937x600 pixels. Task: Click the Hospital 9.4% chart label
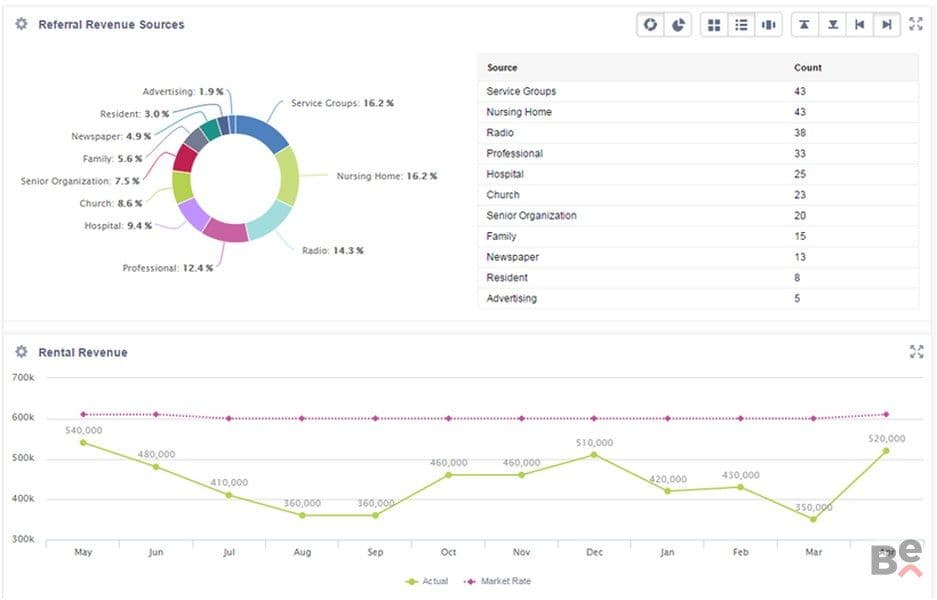(x=118, y=226)
